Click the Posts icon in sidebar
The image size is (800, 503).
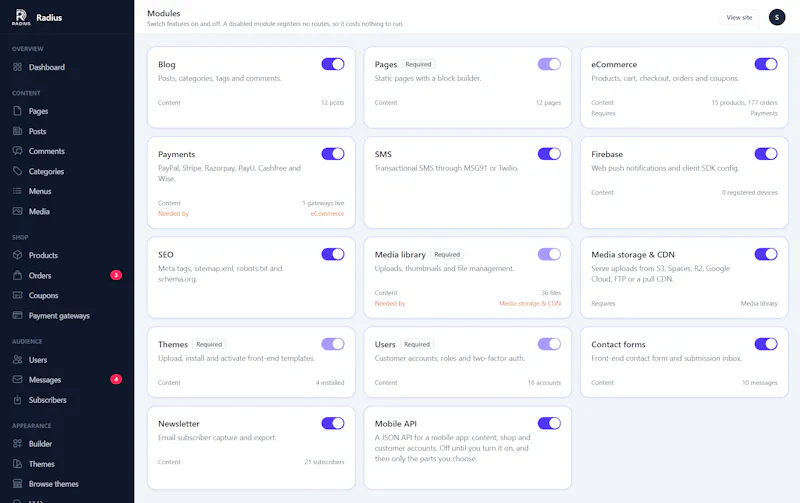pyautogui.click(x=17, y=131)
